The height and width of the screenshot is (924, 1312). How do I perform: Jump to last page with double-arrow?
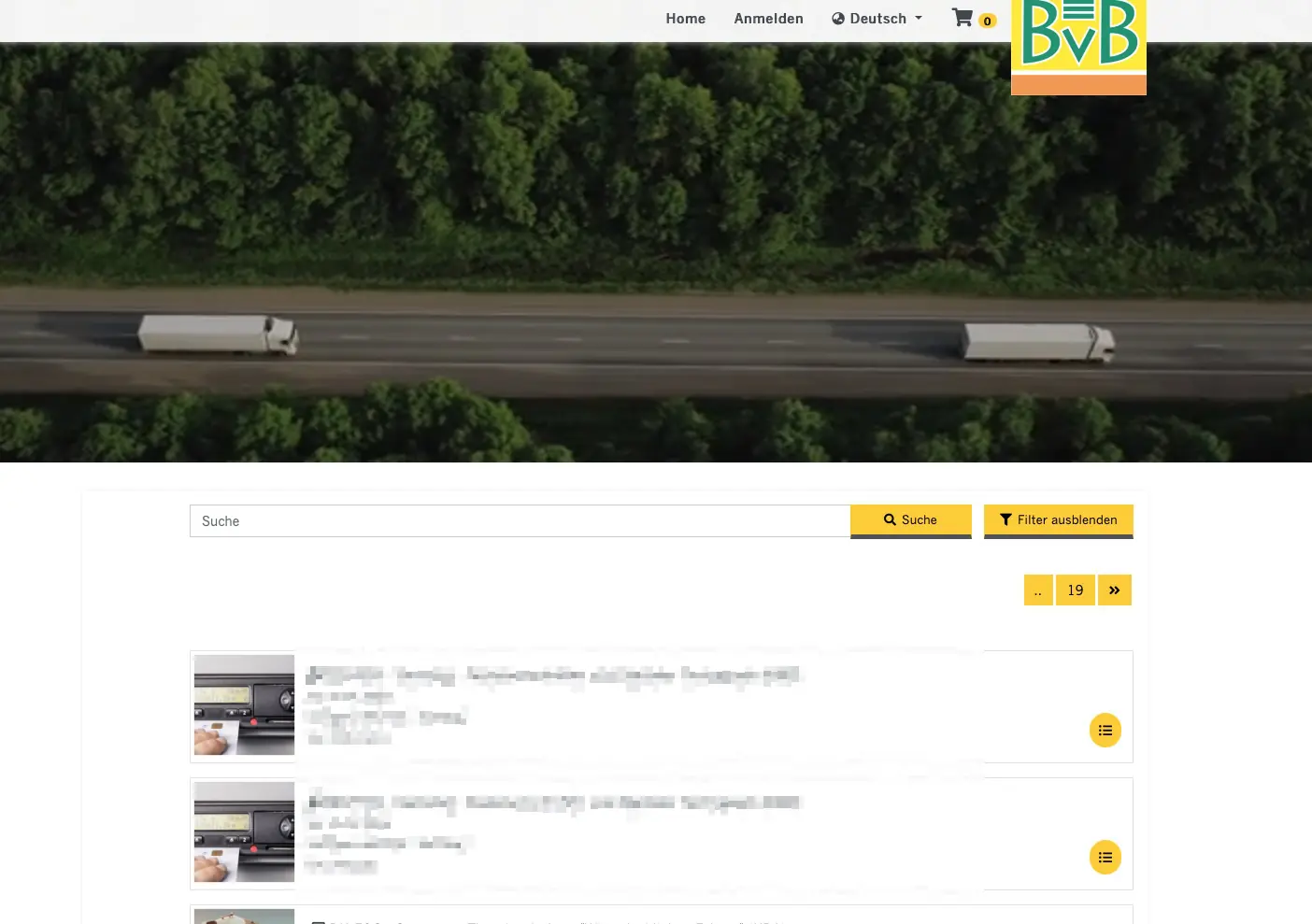1114,590
